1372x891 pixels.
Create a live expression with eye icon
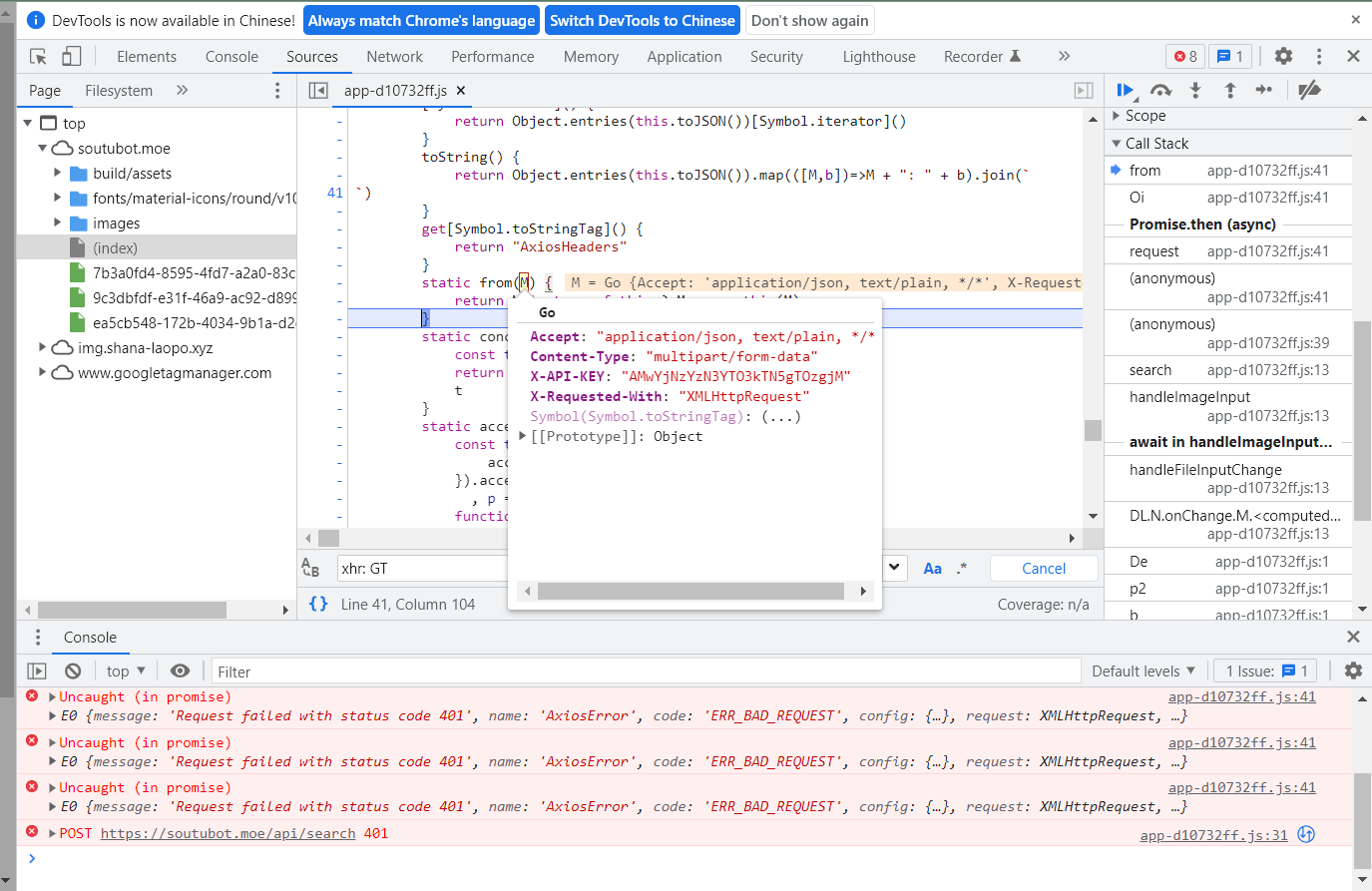[180, 671]
